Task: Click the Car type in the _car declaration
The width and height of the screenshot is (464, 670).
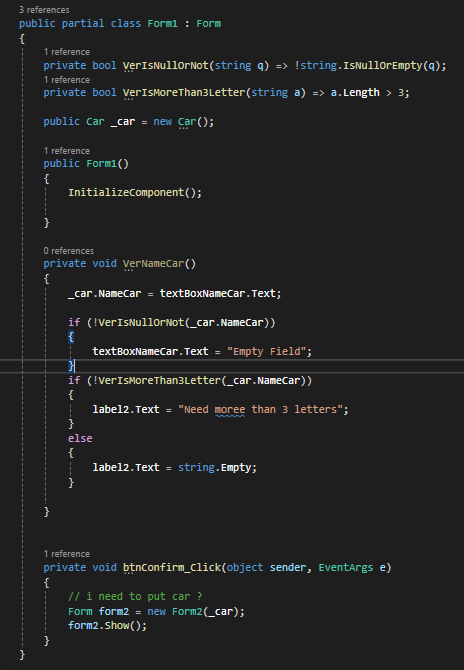Action: pos(95,122)
